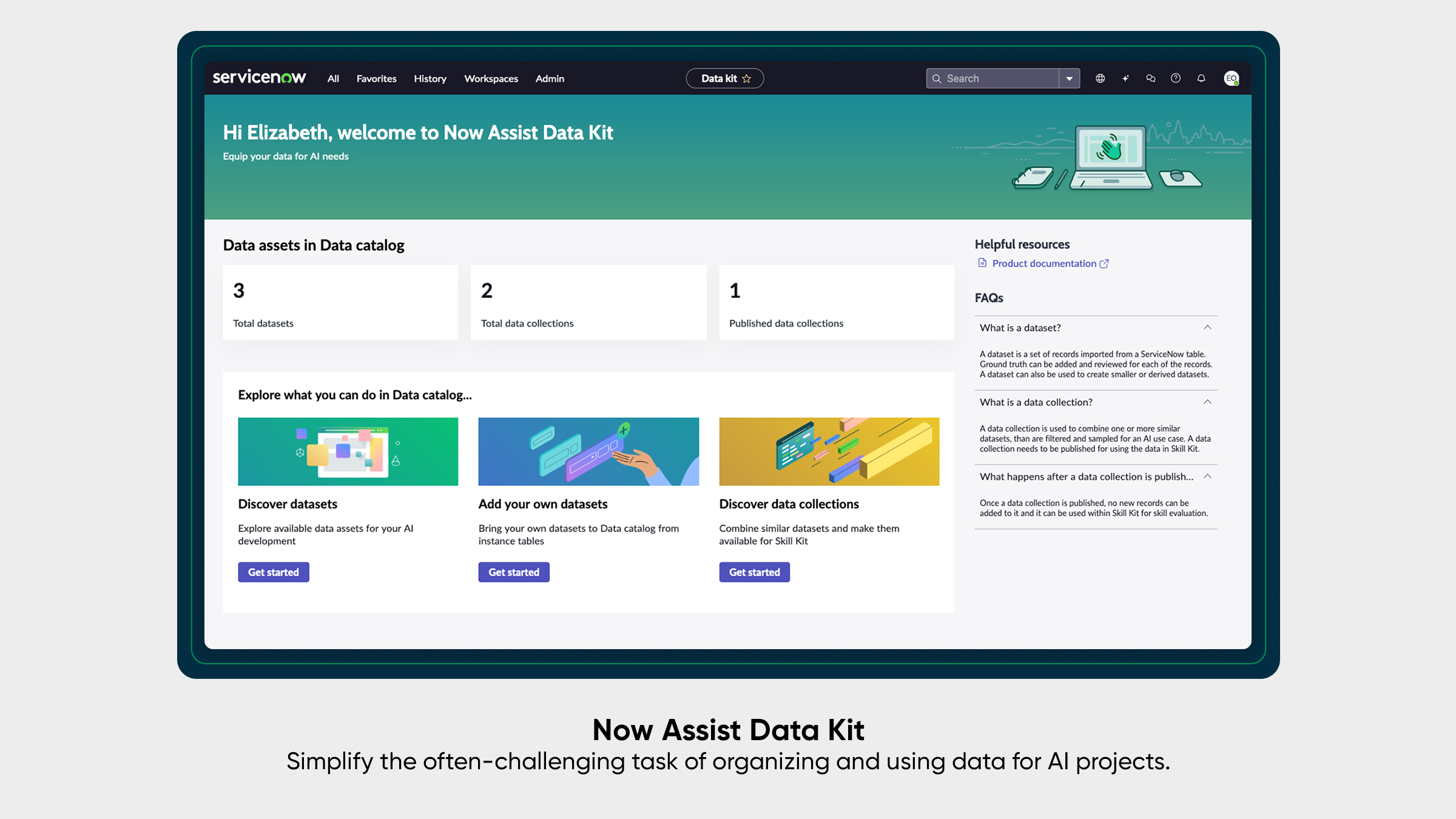The width and height of the screenshot is (1456, 819).
Task: Open the notifications bell
Action: coord(1201,78)
